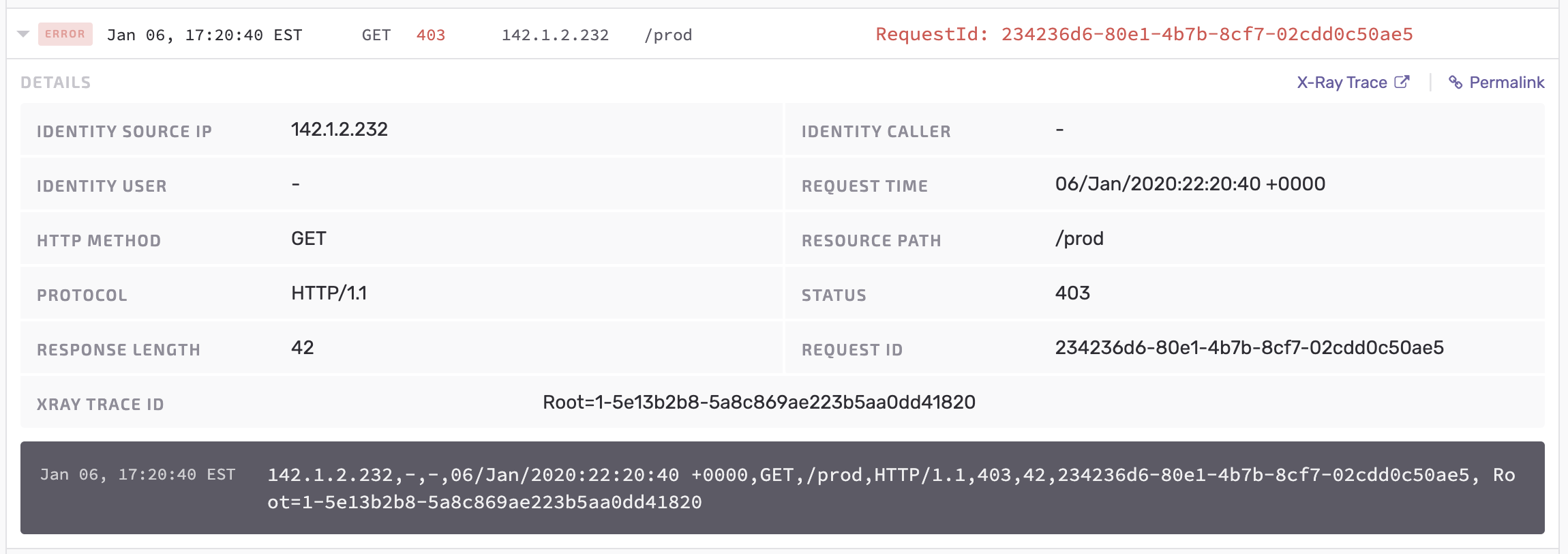Click the header row timestamp Jan 06, 17:20:40
This screenshot has height=554, width=1568.
pyautogui.click(x=204, y=35)
